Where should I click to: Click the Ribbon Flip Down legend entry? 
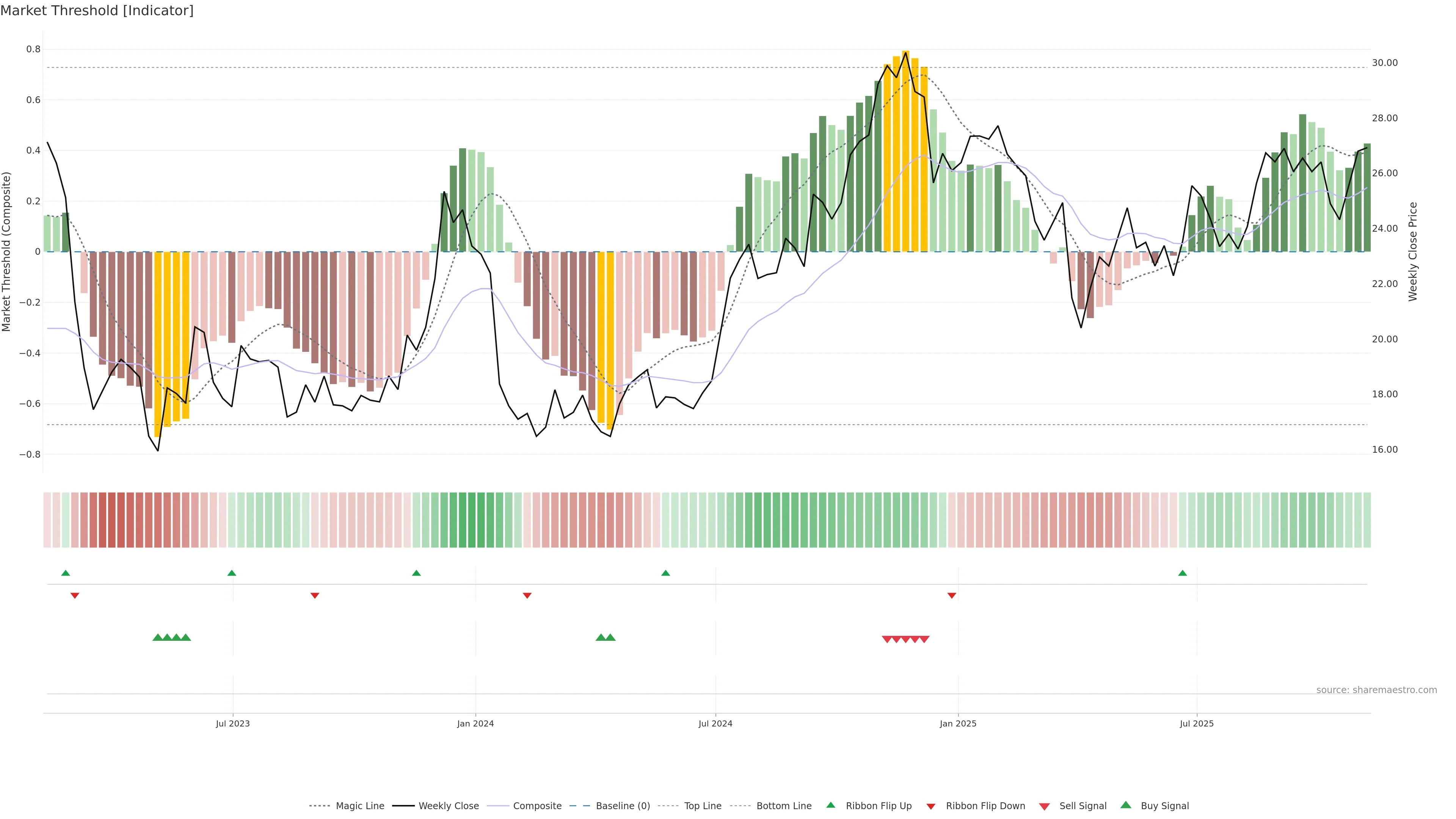985,806
